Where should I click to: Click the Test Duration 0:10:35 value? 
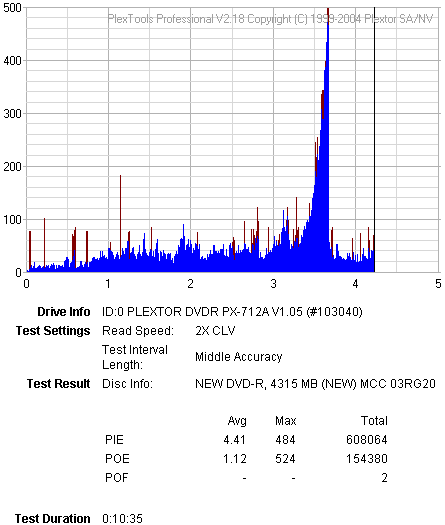tap(123, 519)
